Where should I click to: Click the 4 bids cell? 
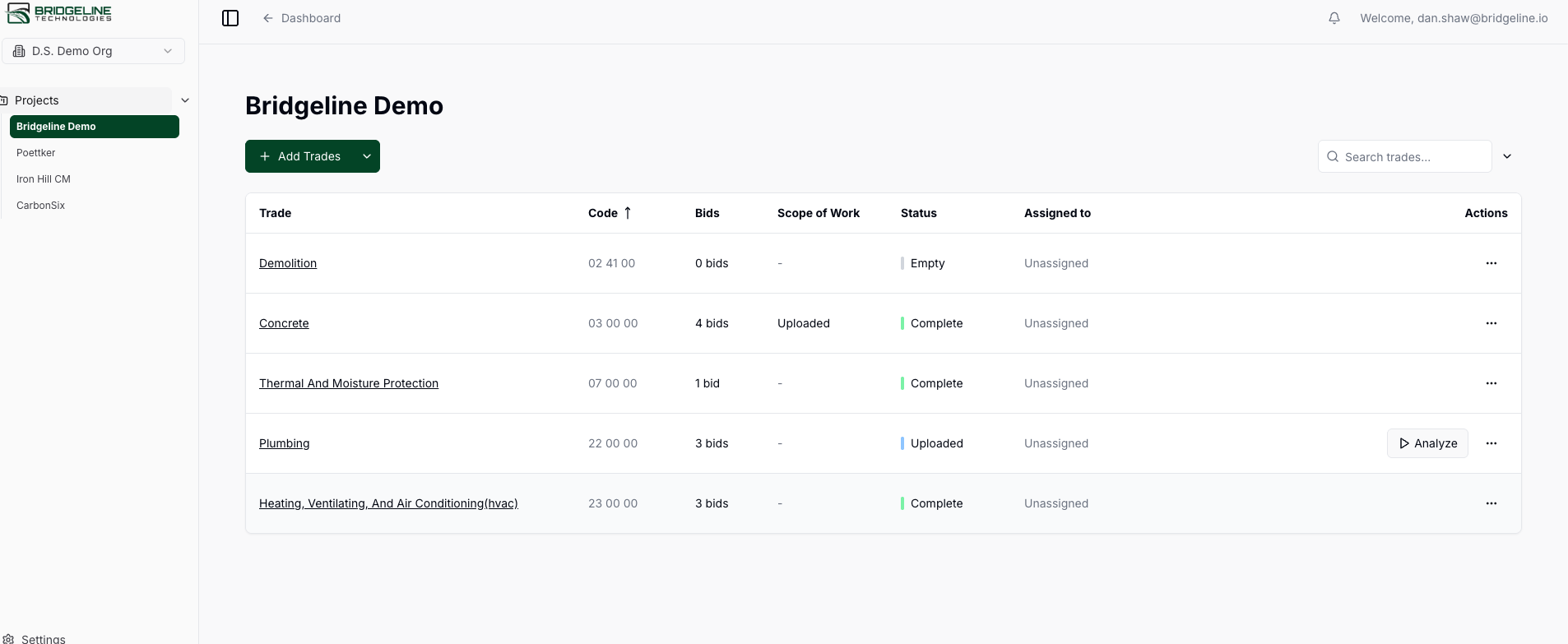712,323
